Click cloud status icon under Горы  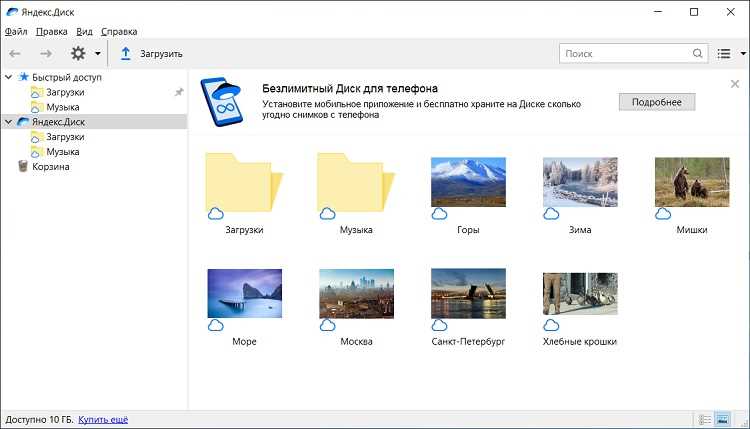point(440,214)
